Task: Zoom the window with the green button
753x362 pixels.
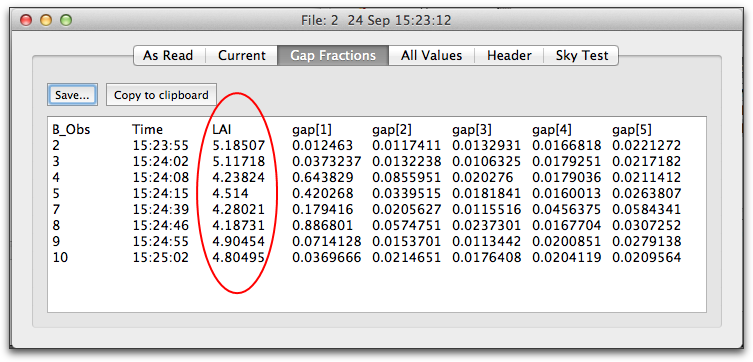Action: coord(65,20)
